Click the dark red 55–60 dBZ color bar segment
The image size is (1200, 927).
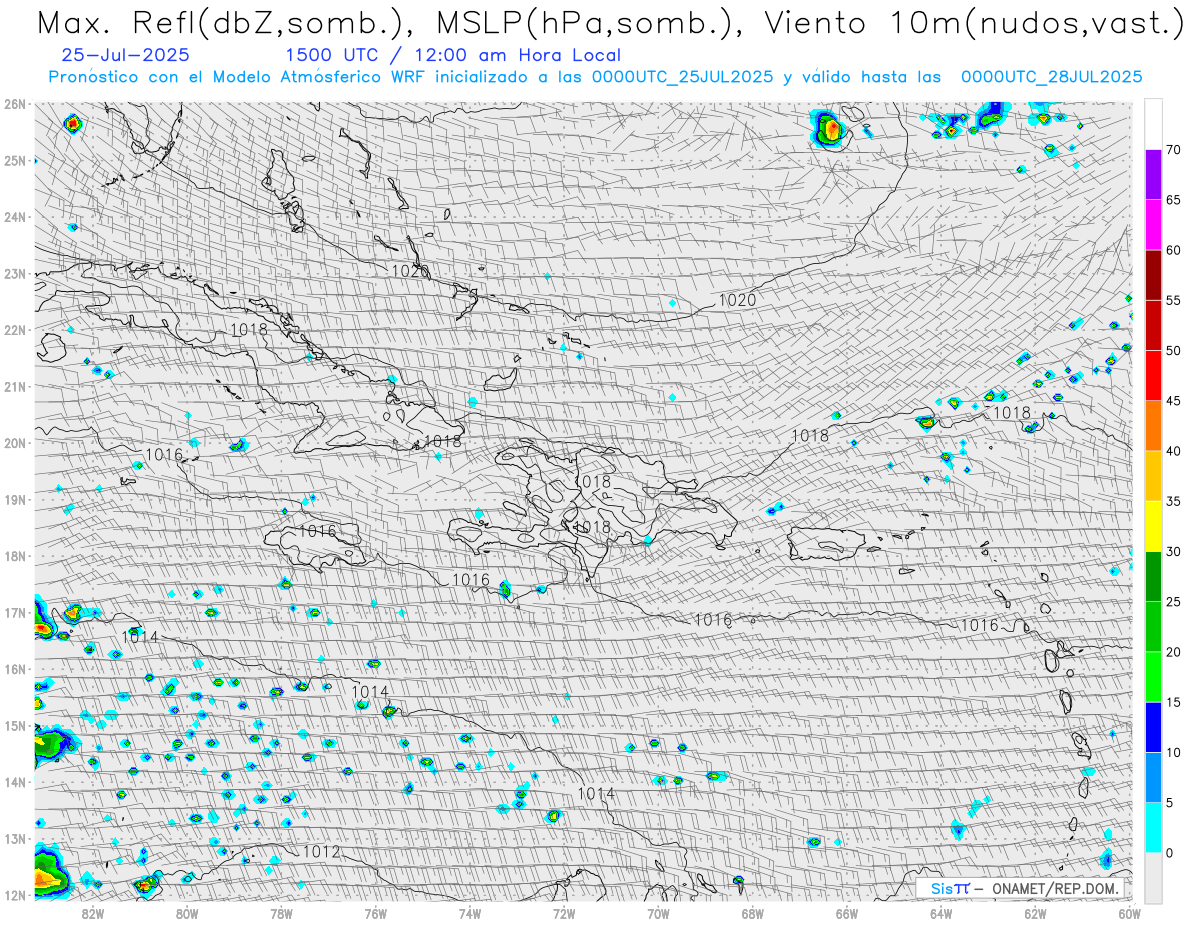point(1153,275)
